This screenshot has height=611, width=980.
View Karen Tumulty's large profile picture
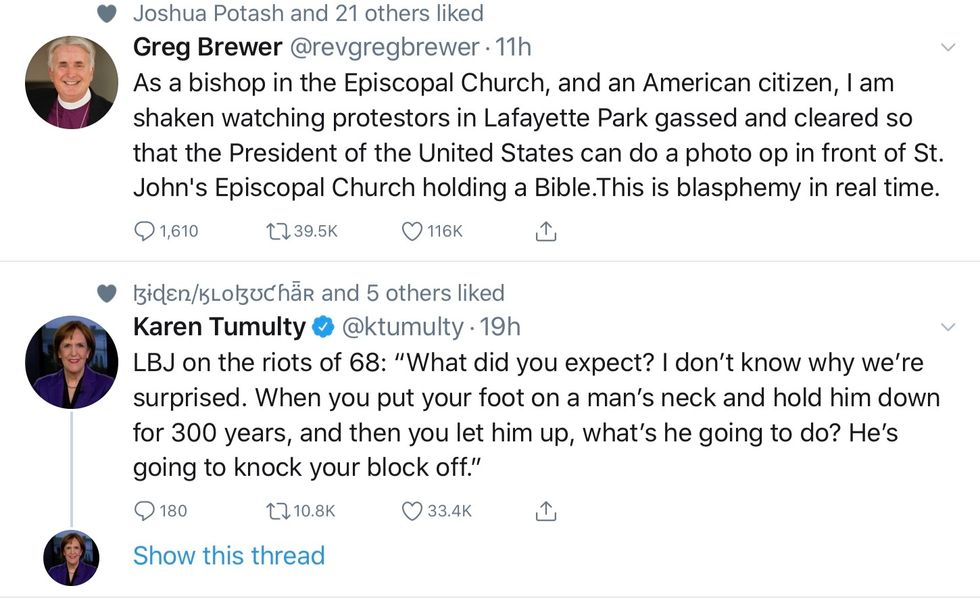coord(71,362)
